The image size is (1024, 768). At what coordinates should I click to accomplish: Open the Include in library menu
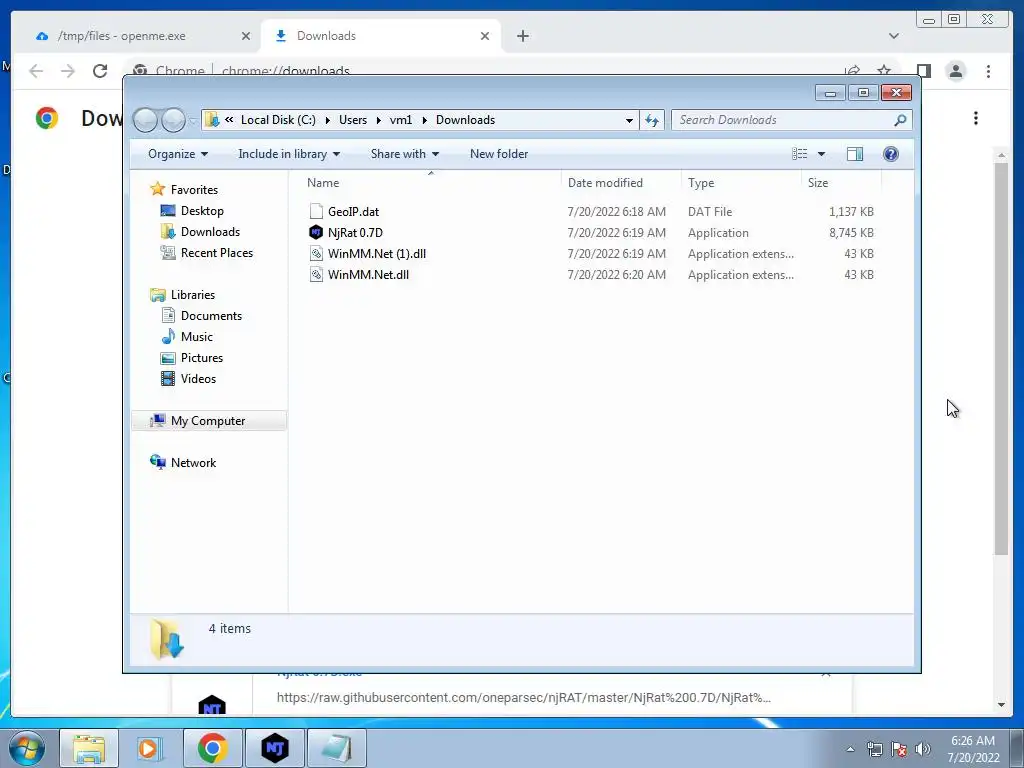tap(289, 154)
